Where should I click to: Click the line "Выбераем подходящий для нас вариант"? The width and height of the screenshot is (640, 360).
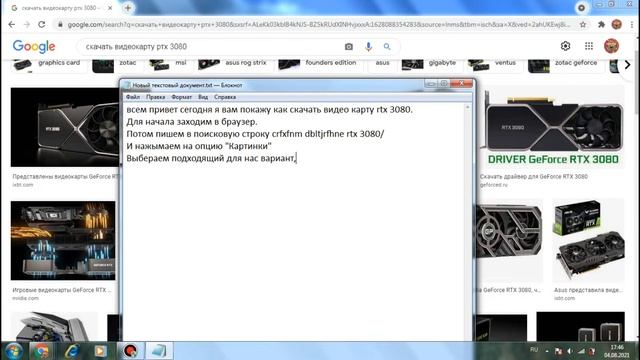point(211,158)
